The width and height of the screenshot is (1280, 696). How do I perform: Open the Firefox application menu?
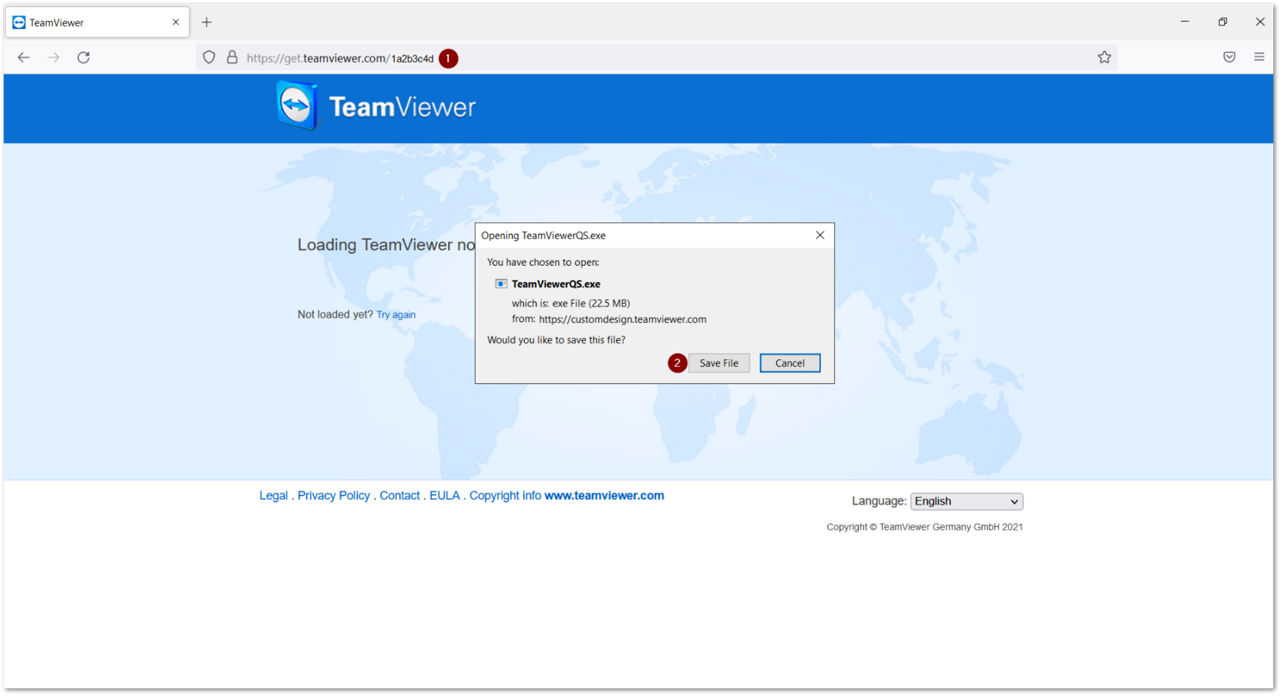1259,58
